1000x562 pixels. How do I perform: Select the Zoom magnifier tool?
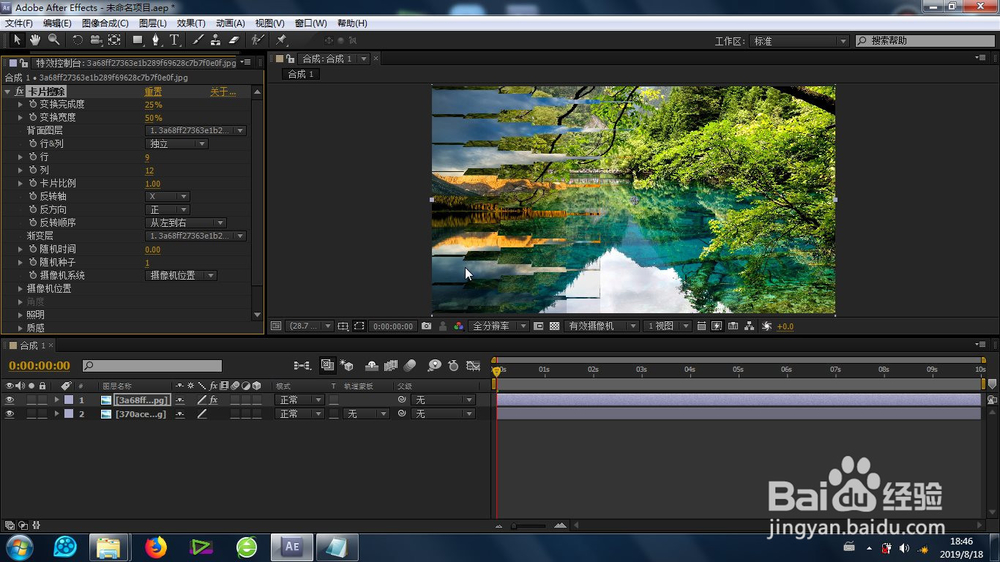click(x=54, y=40)
